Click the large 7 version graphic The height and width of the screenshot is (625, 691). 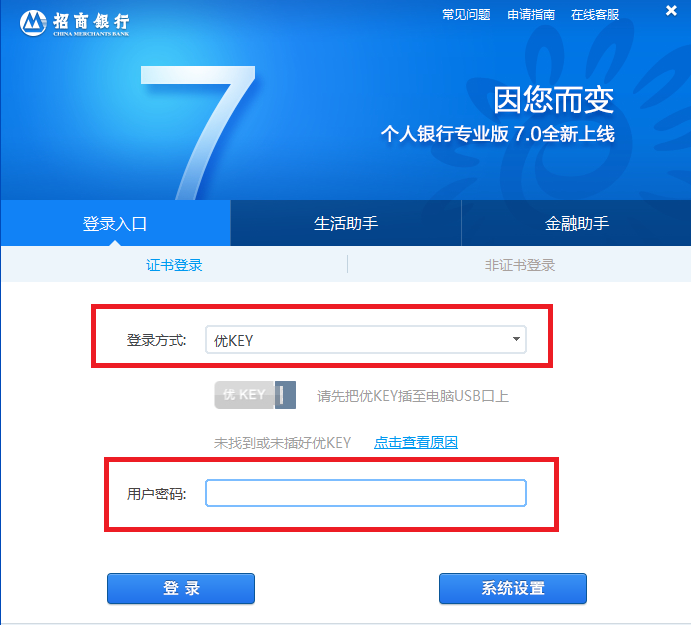(x=198, y=132)
